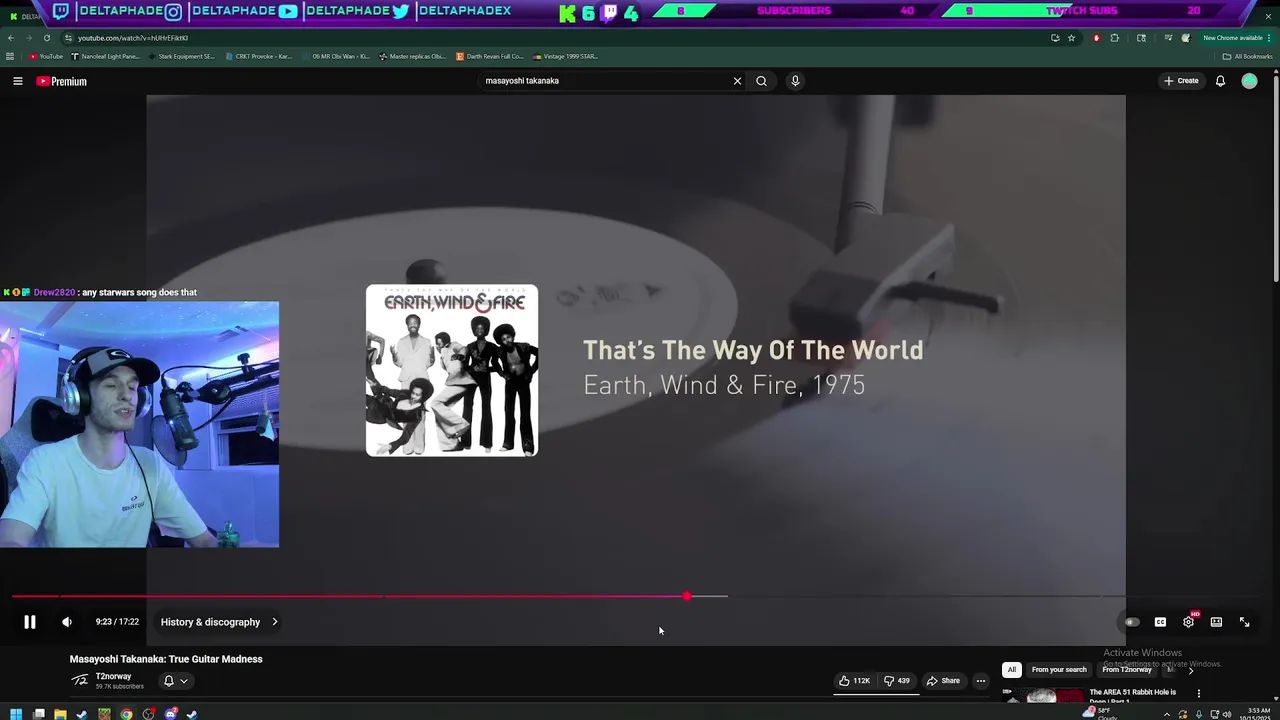Viewport: 1280px width, 720px height.
Task: Share the video
Action: pyautogui.click(x=943, y=681)
